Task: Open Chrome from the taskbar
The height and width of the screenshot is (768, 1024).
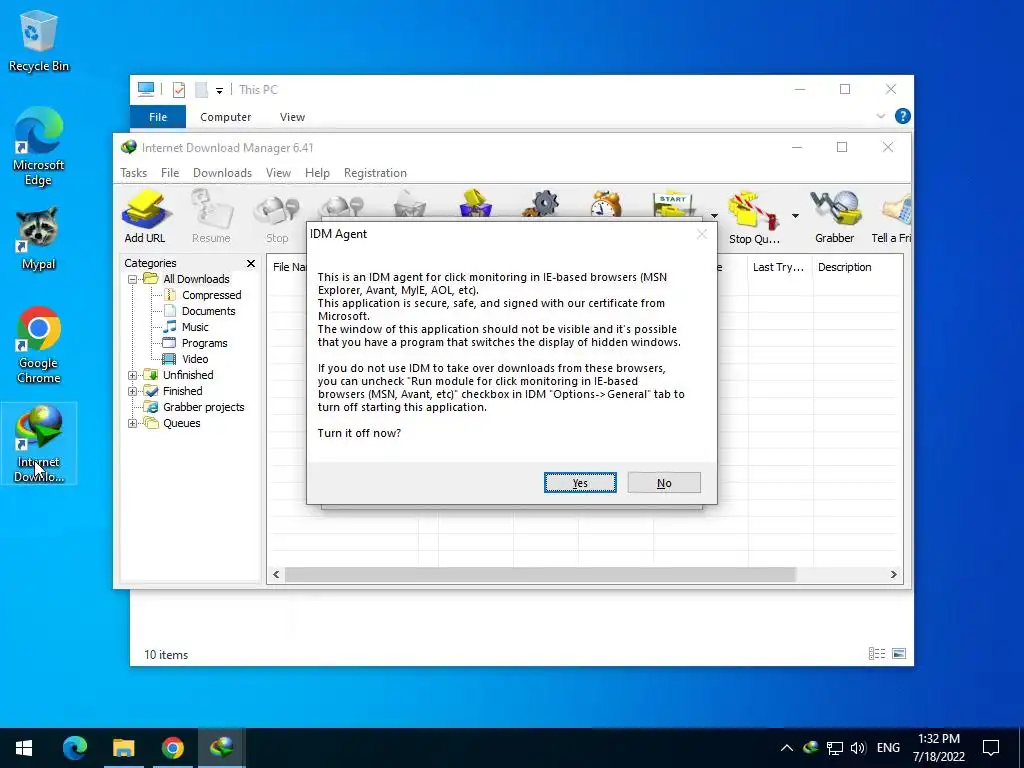Action: [172, 748]
